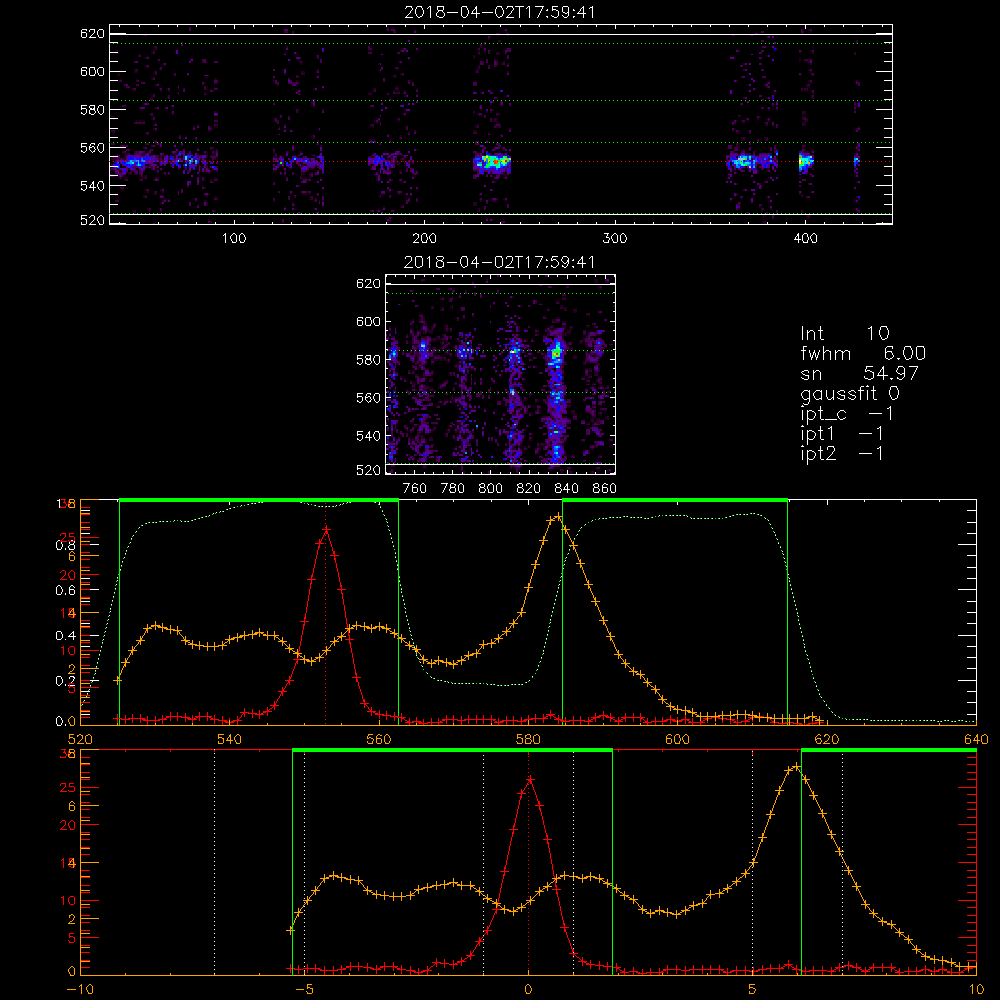1000x1000 pixels.
Task: Click x-axis label 10 of the bottom plot
Action: (x=976, y=990)
